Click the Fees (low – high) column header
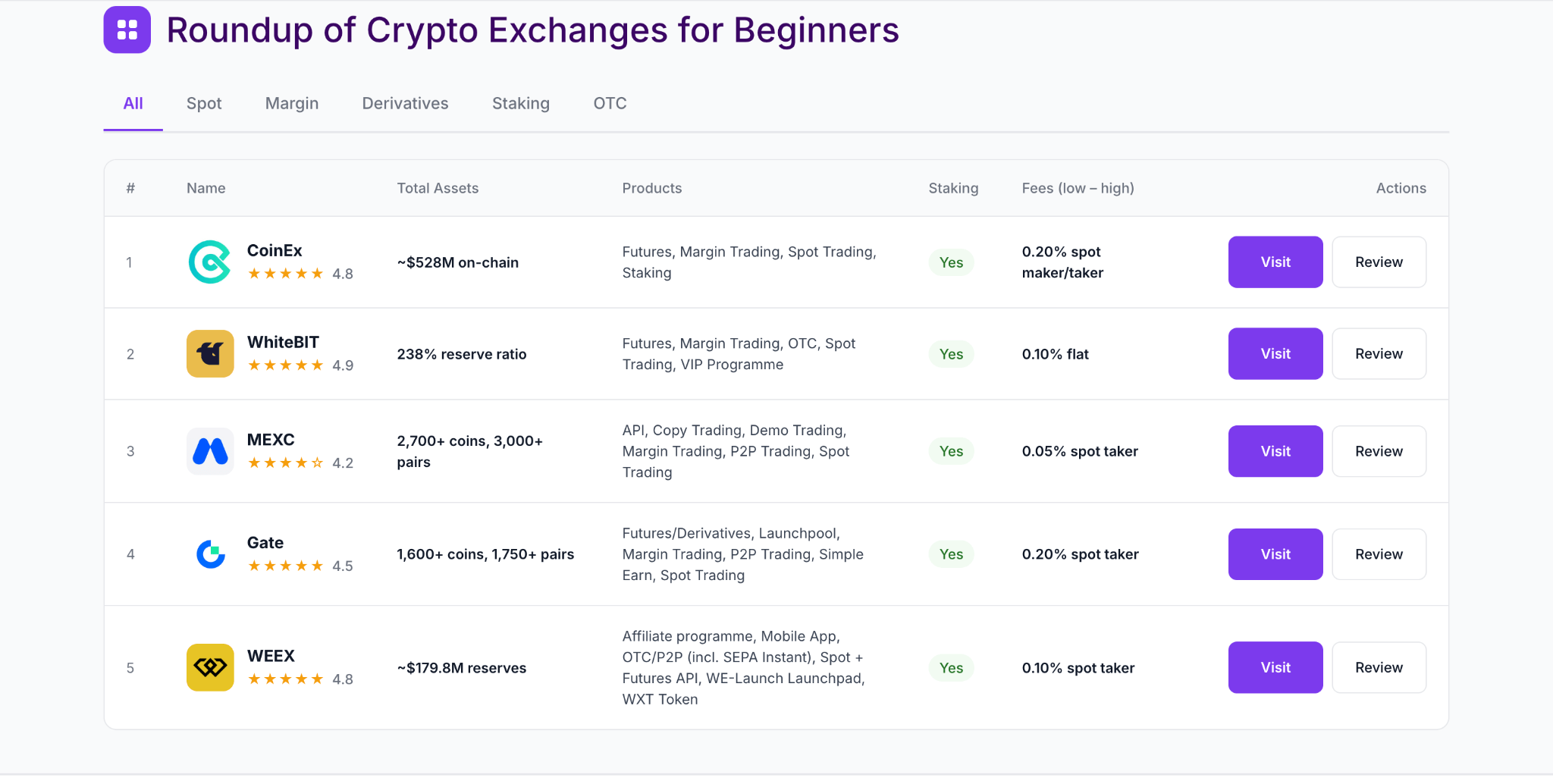Screen dimensions: 1553x784 tap(1078, 188)
